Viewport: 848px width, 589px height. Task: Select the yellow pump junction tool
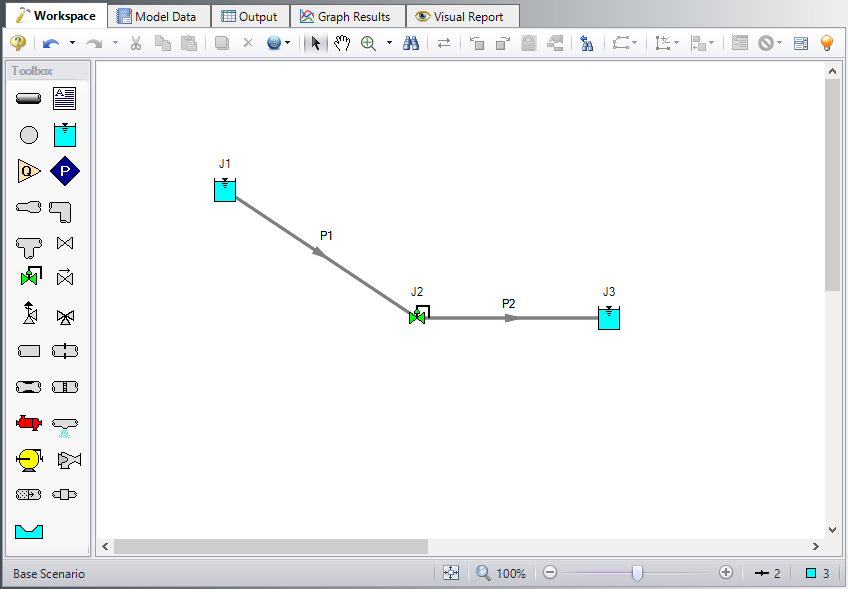click(x=29, y=459)
